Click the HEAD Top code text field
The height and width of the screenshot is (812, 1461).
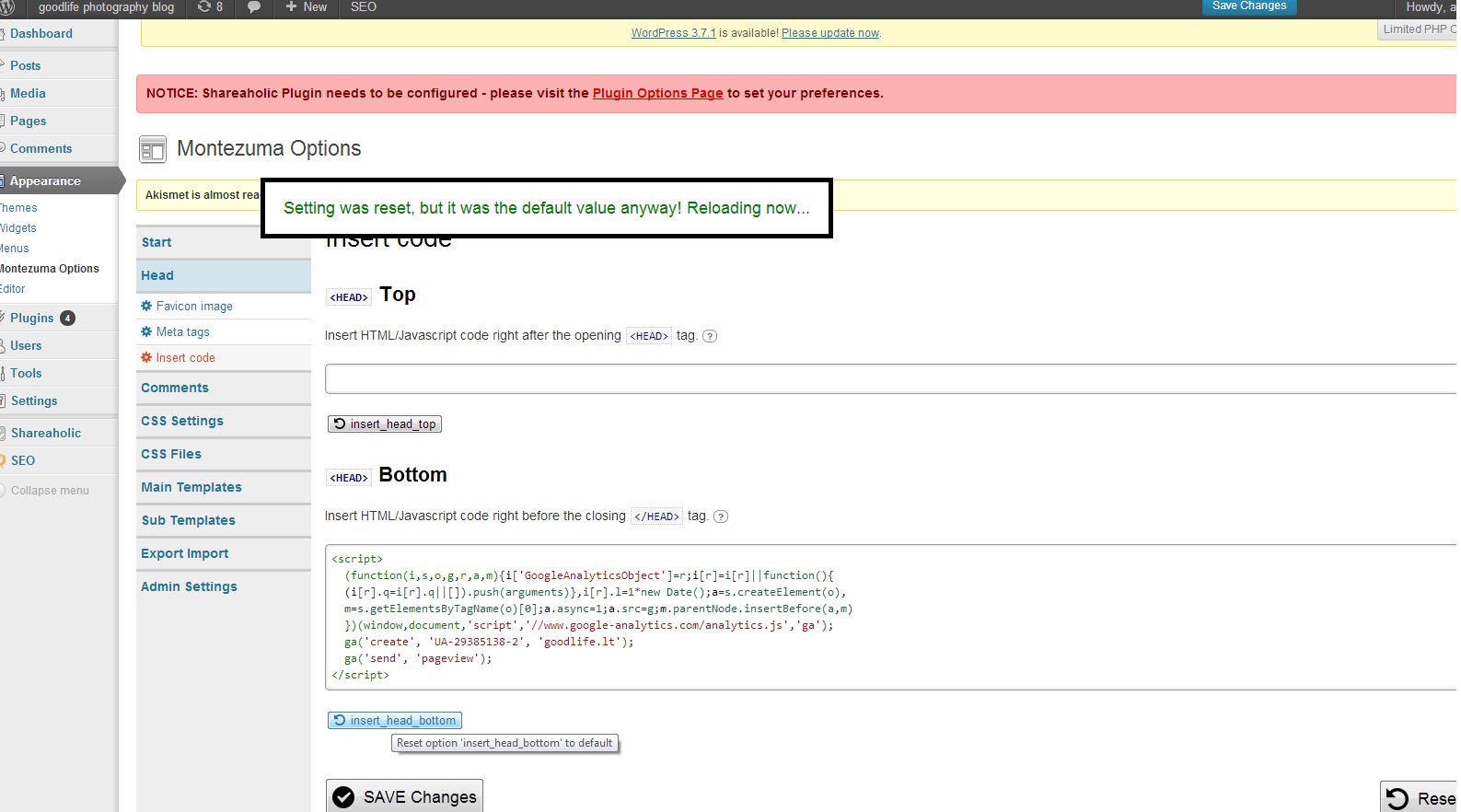892,379
